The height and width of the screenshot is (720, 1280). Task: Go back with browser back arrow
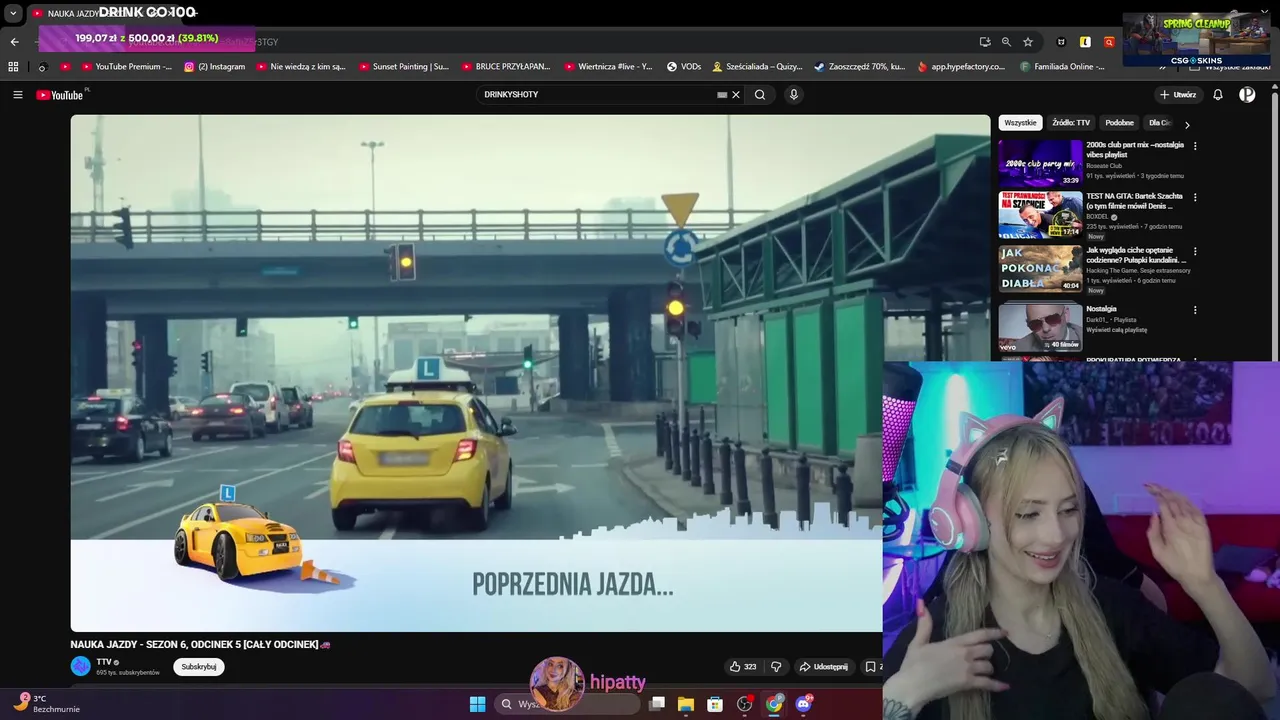pos(14,42)
